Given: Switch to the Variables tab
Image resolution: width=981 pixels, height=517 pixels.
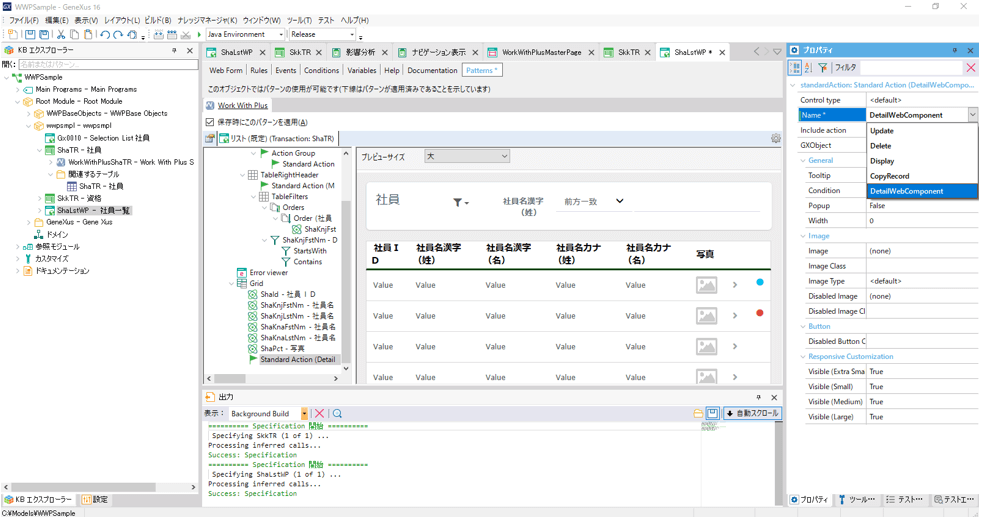Looking at the screenshot, I should pos(362,71).
